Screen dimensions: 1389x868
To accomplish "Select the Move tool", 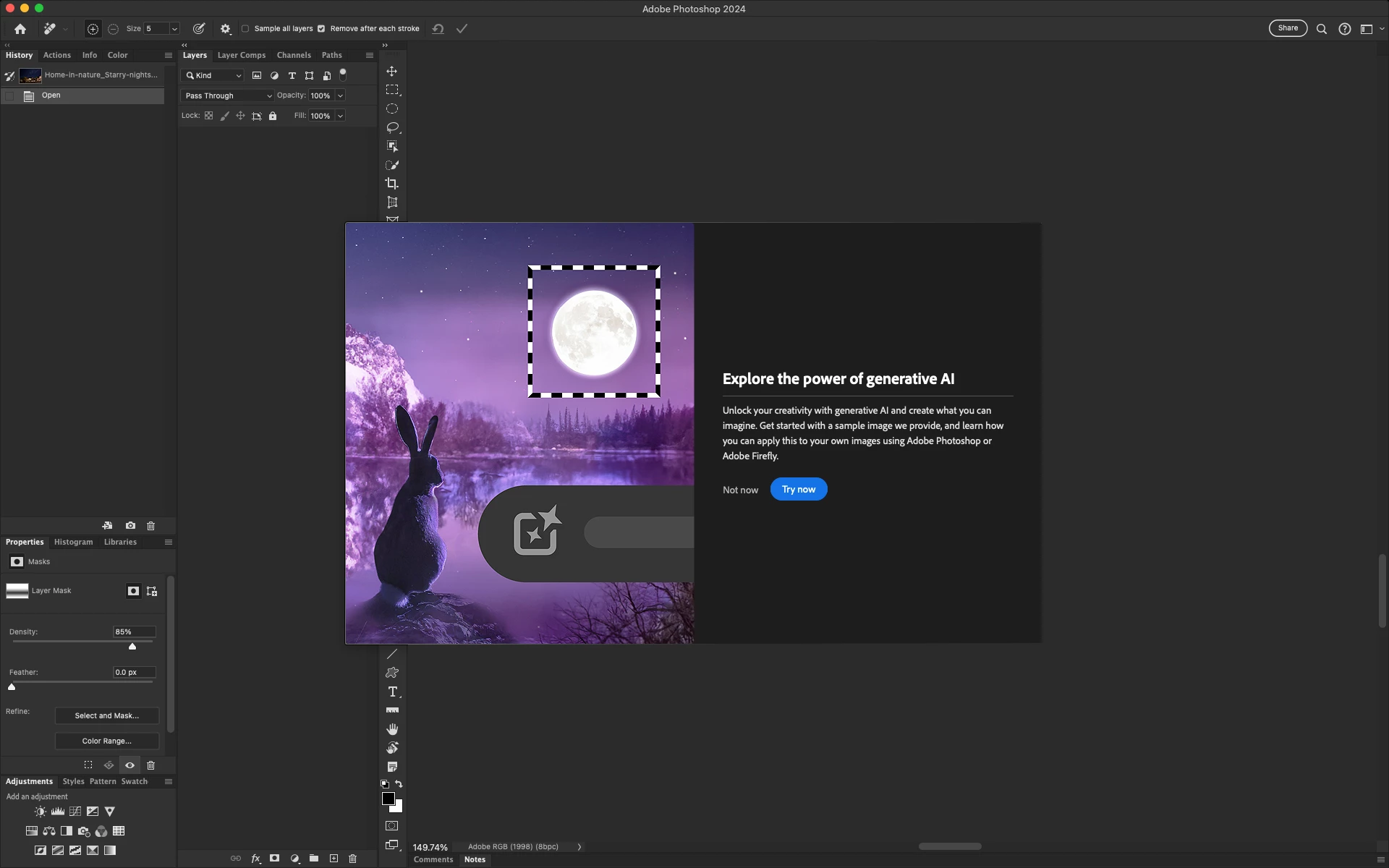I will pyautogui.click(x=392, y=71).
